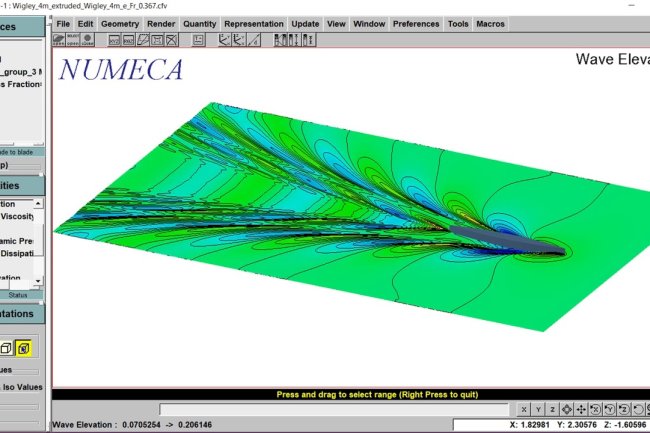Toggle the wireframe cube representation button
This screenshot has width=650, height=433.
(7, 348)
